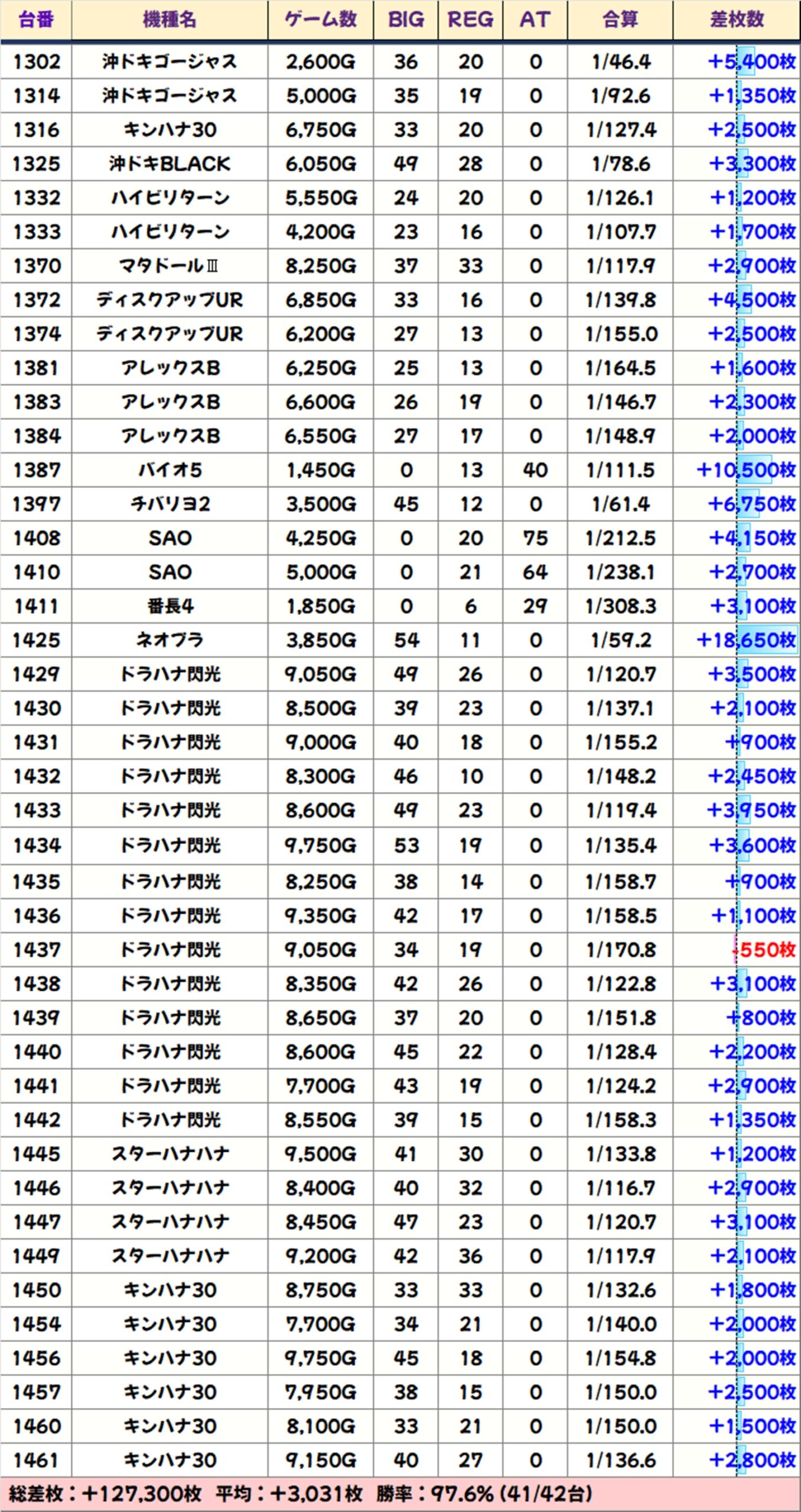Sort by ゲーム数 column header
Viewport: 801px width, 1512px height.
click(x=321, y=20)
